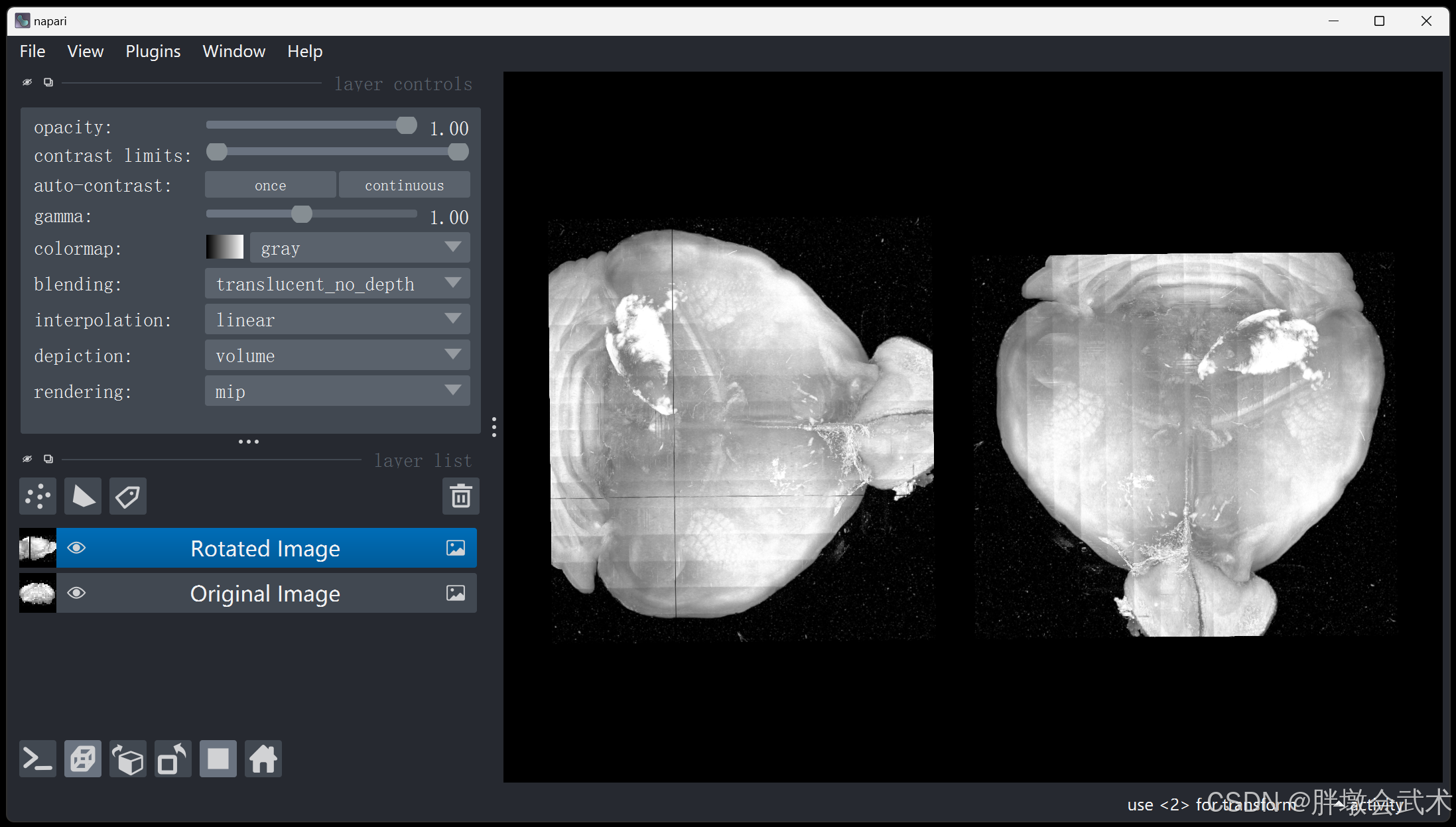
Task: Hide the Rotated Image layer
Action: 77,548
